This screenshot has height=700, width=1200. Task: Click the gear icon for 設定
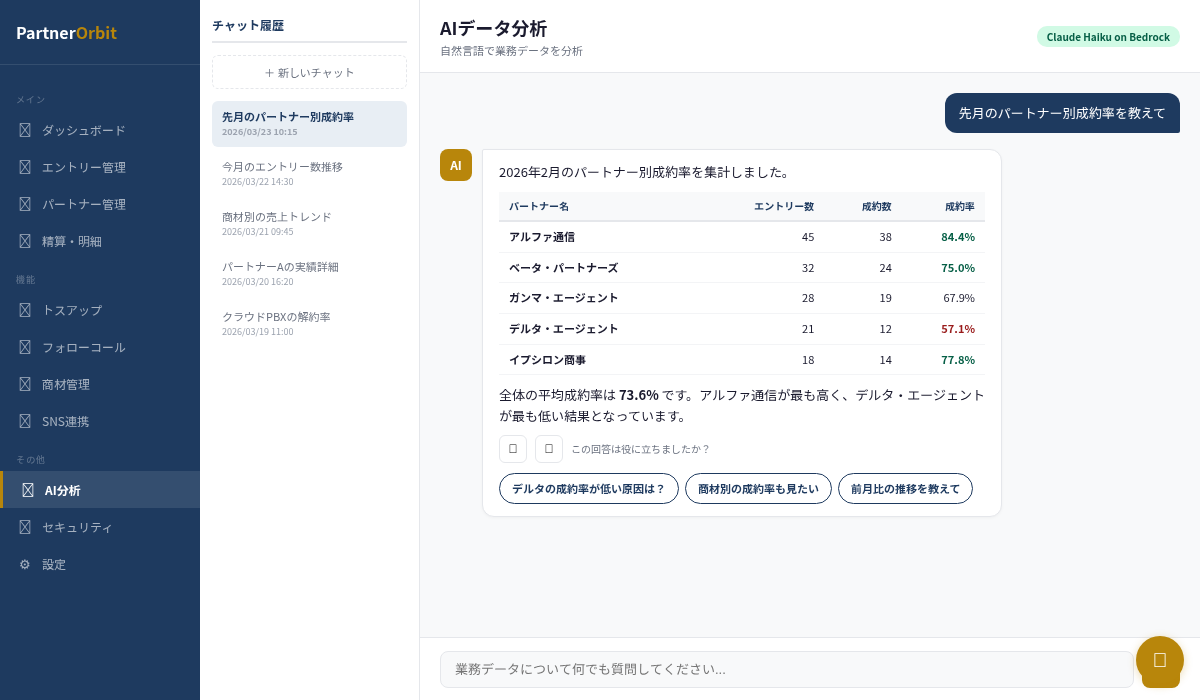pos(25,564)
